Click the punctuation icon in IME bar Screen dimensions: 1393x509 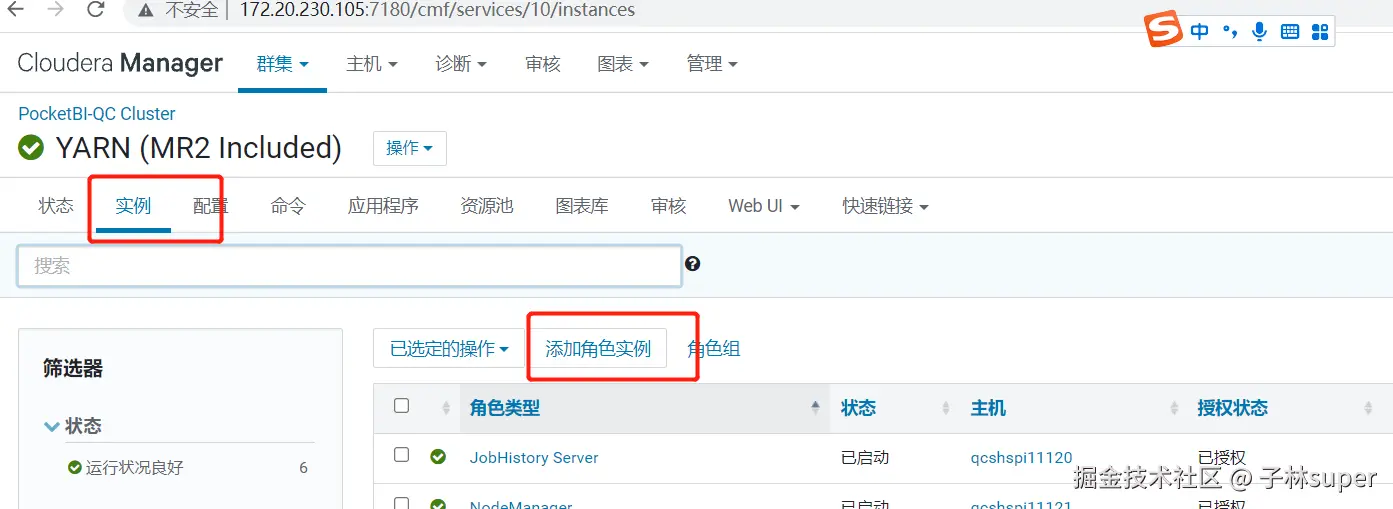1230,32
